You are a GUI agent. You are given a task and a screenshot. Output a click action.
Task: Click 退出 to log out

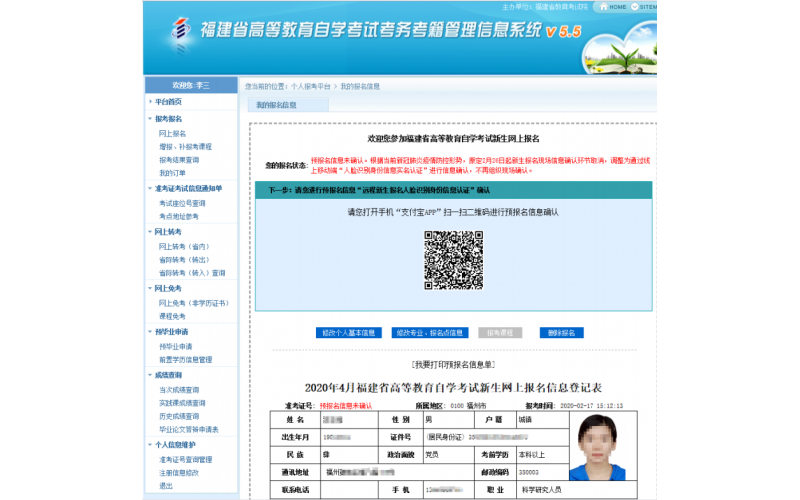[166, 486]
